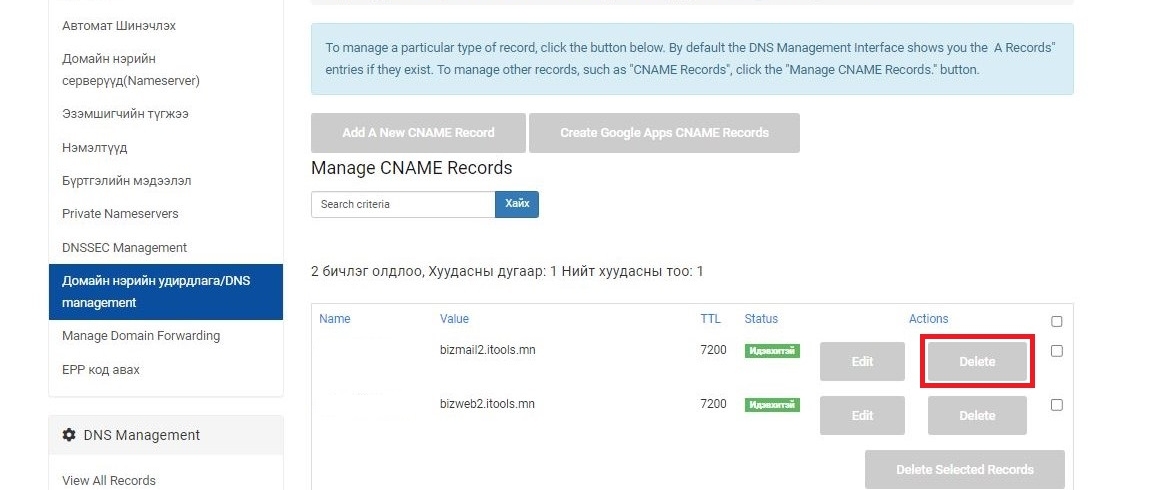Edit the bizmail2.itools.mn record
Screen dimensions: 1151x490
[x=862, y=362]
